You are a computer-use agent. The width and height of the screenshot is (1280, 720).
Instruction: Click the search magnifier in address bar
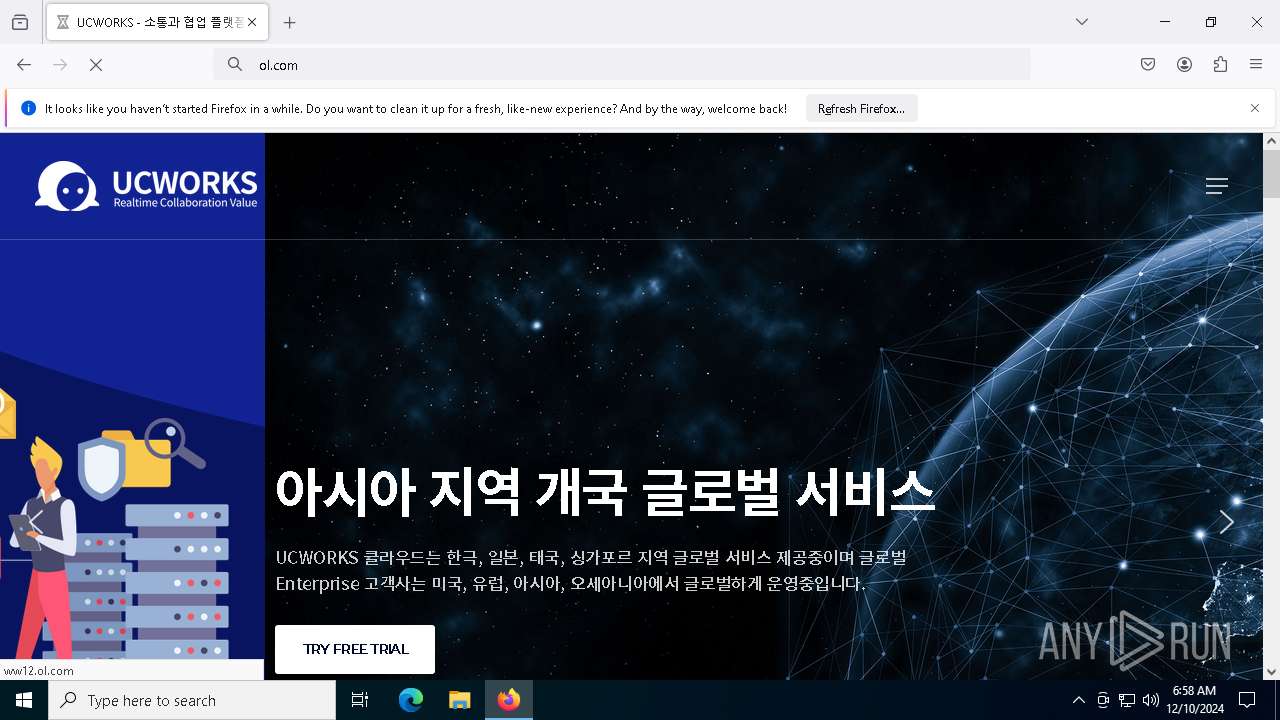[235, 64]
